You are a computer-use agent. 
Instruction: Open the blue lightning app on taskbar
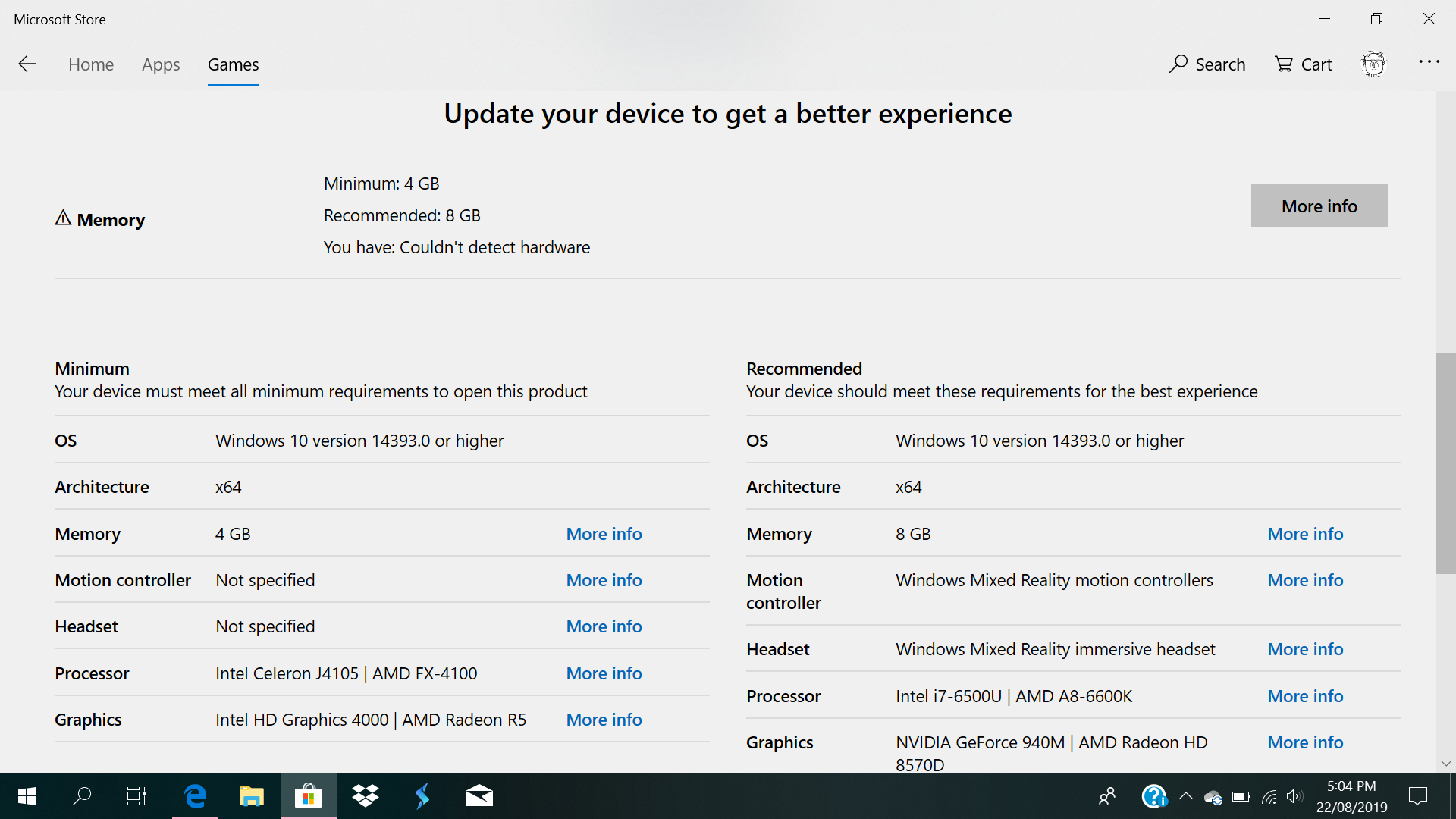click(422, 796)
